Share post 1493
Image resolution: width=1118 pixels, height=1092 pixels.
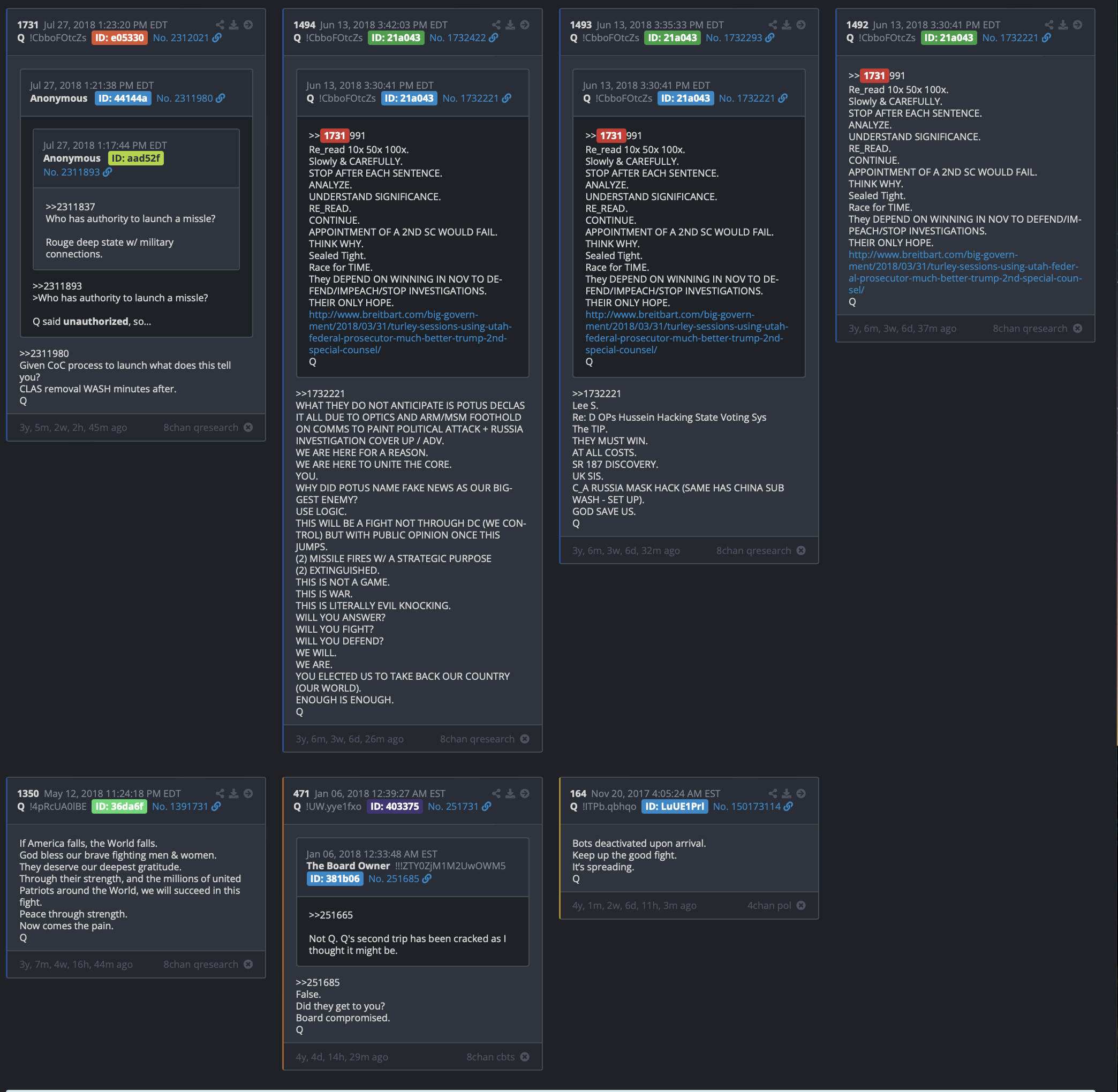click(x=773, y=25)
